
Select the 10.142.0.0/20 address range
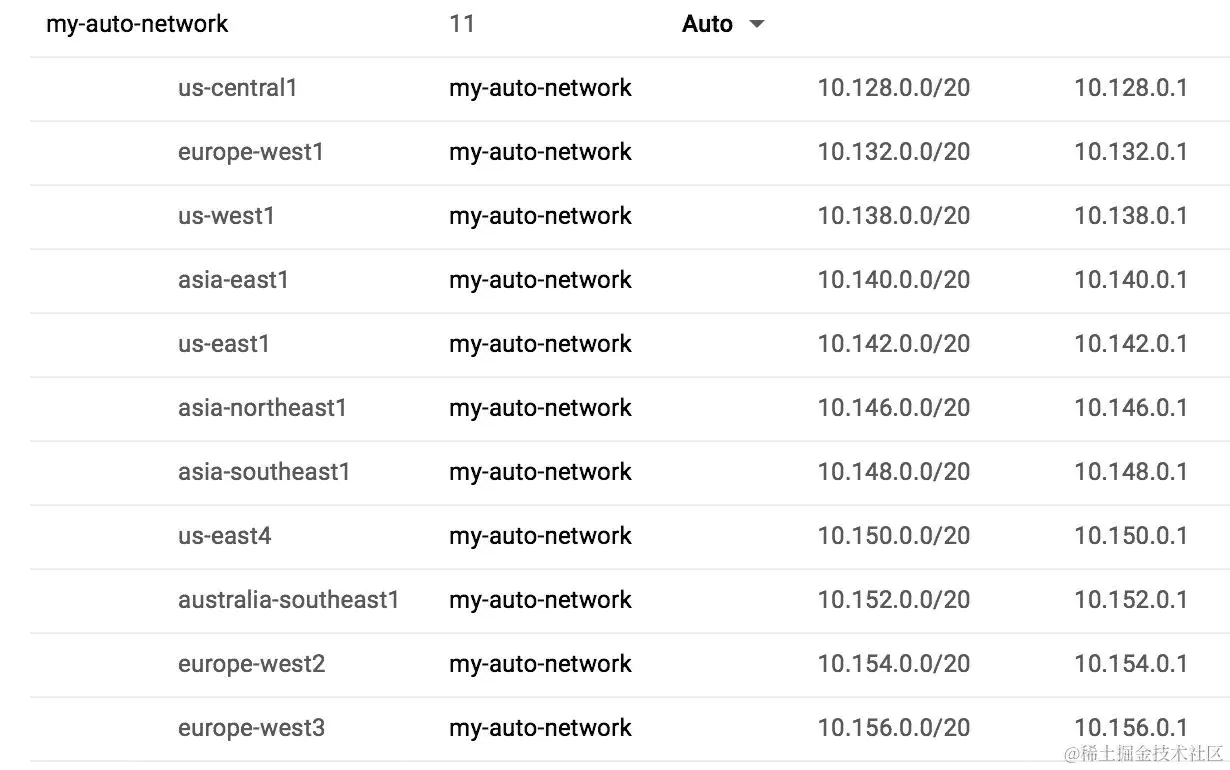(x=894, y=344)
